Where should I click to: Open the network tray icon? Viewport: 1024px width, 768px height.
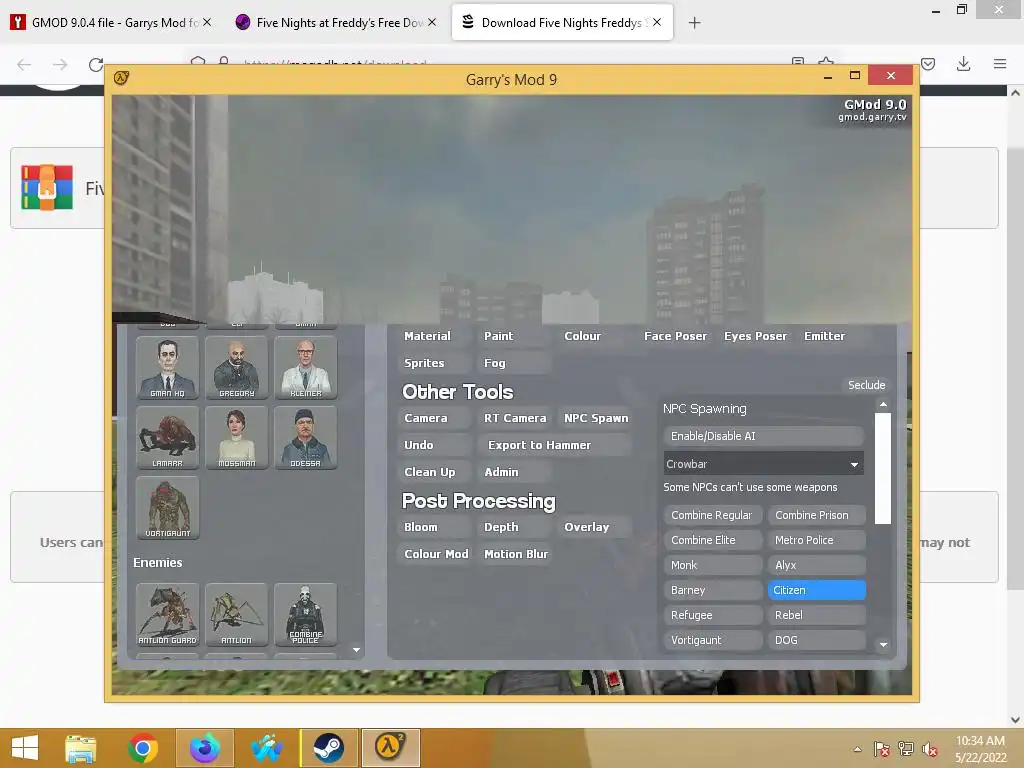[x=906, y=749]
